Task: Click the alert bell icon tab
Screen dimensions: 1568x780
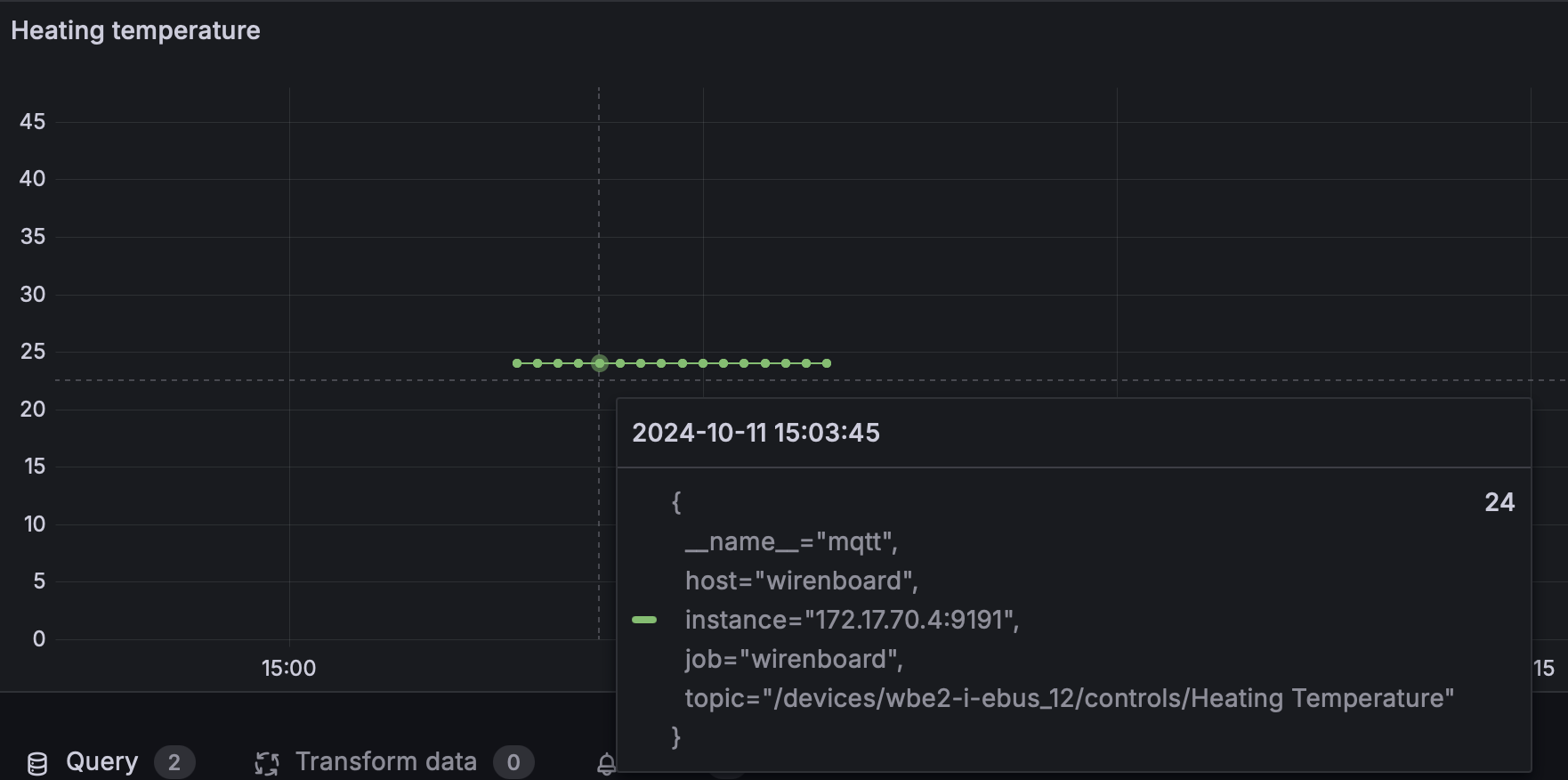Action: [x=606, y=764]
